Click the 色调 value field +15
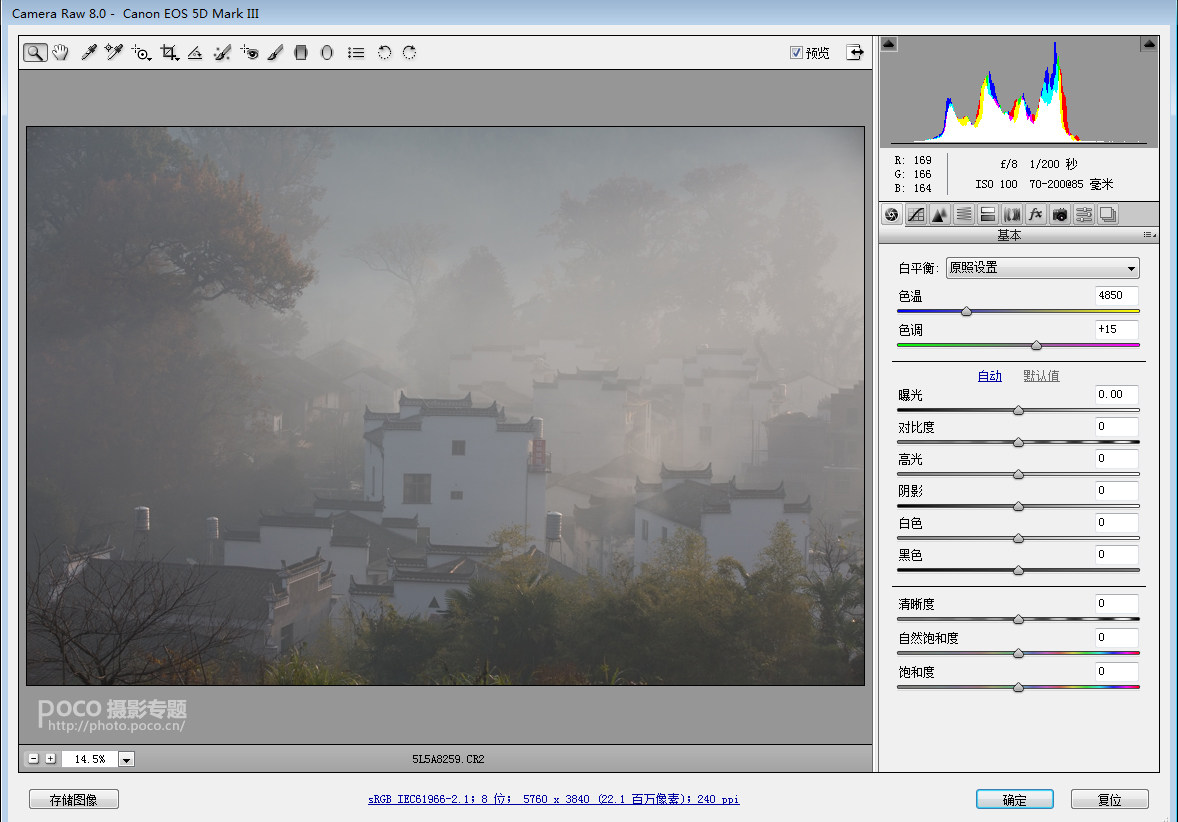The width and height of the screenshot is (1178, 822). (x=1116, y=329)
